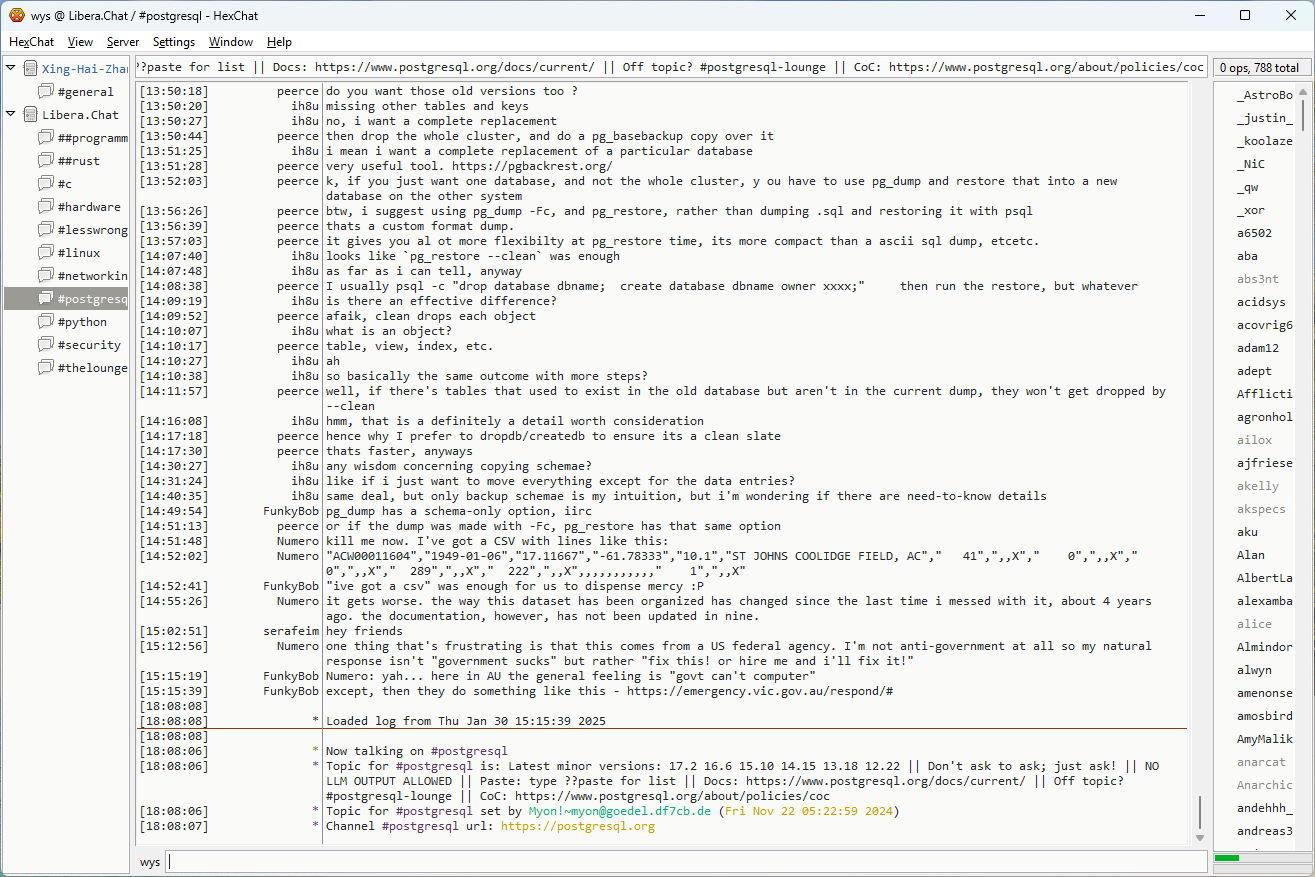
Task: Open the Help menu
Action: (x=279, y=42)
